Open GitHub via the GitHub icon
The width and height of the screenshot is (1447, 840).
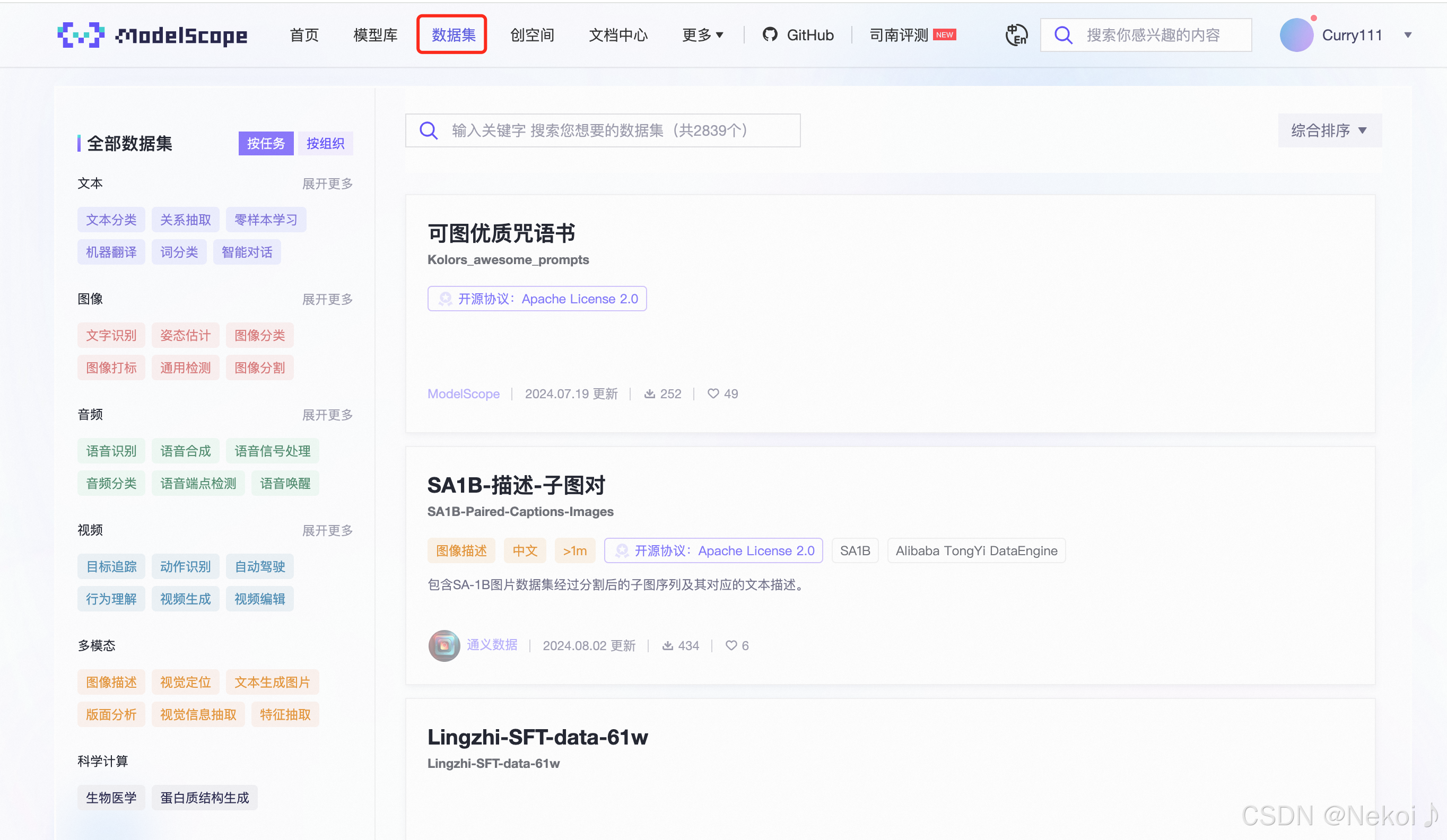pyautogui.click(x=770, y=34)
